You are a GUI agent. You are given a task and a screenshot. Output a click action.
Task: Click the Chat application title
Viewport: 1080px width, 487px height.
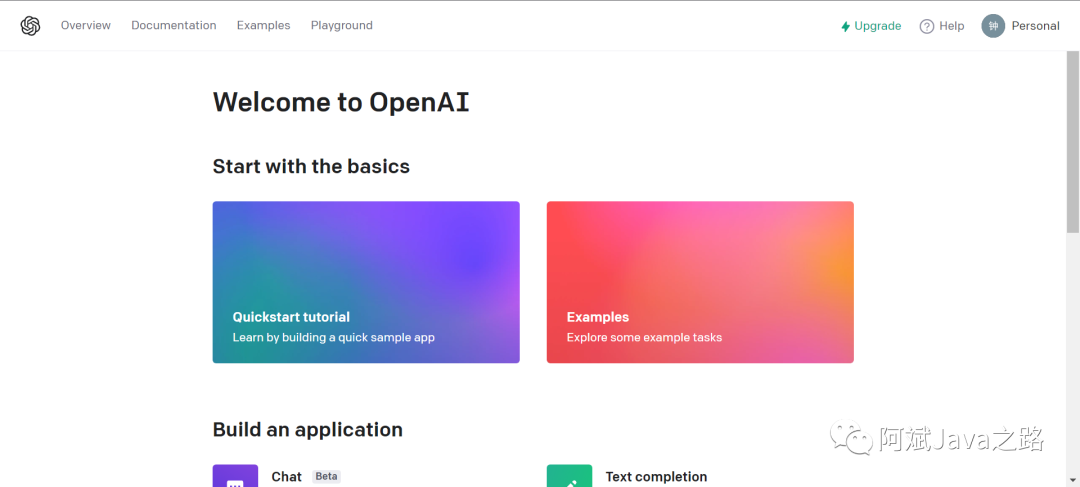pos(286,477)
